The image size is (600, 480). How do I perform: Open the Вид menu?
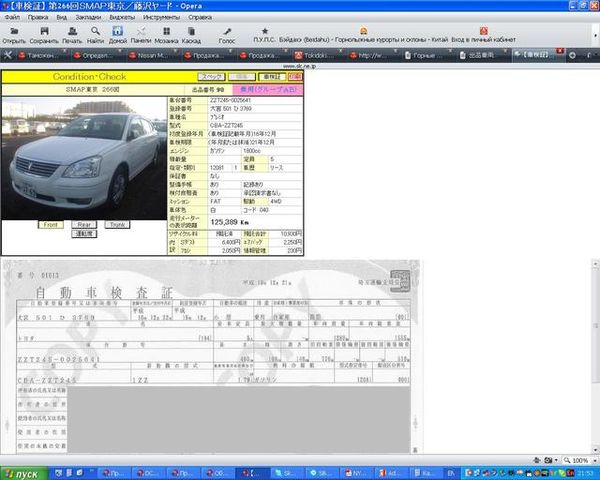[62, 17]
